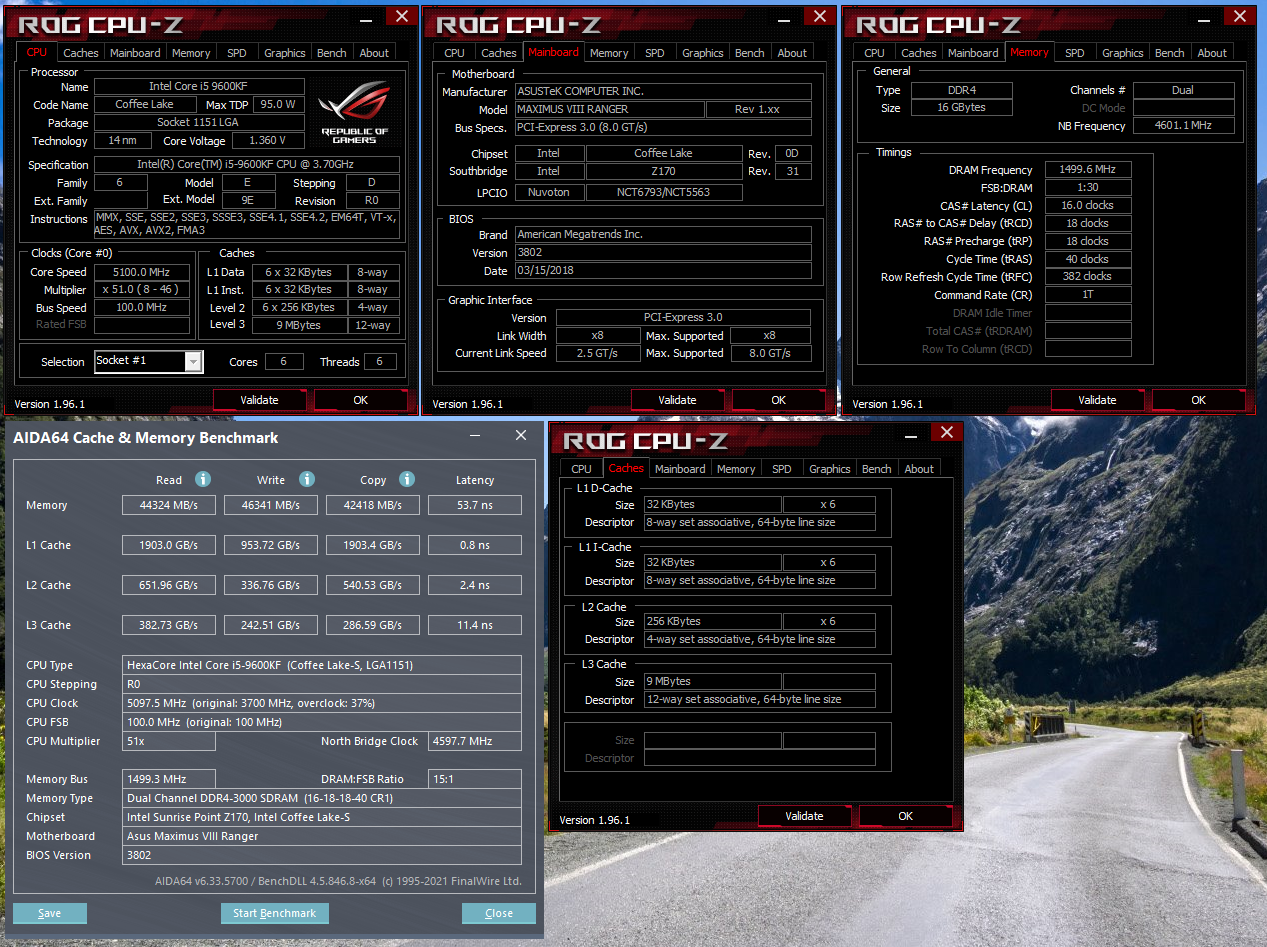Click Validate in the Caches window
The width and height of the screenshot is (1267, 947).
point(805,816)
